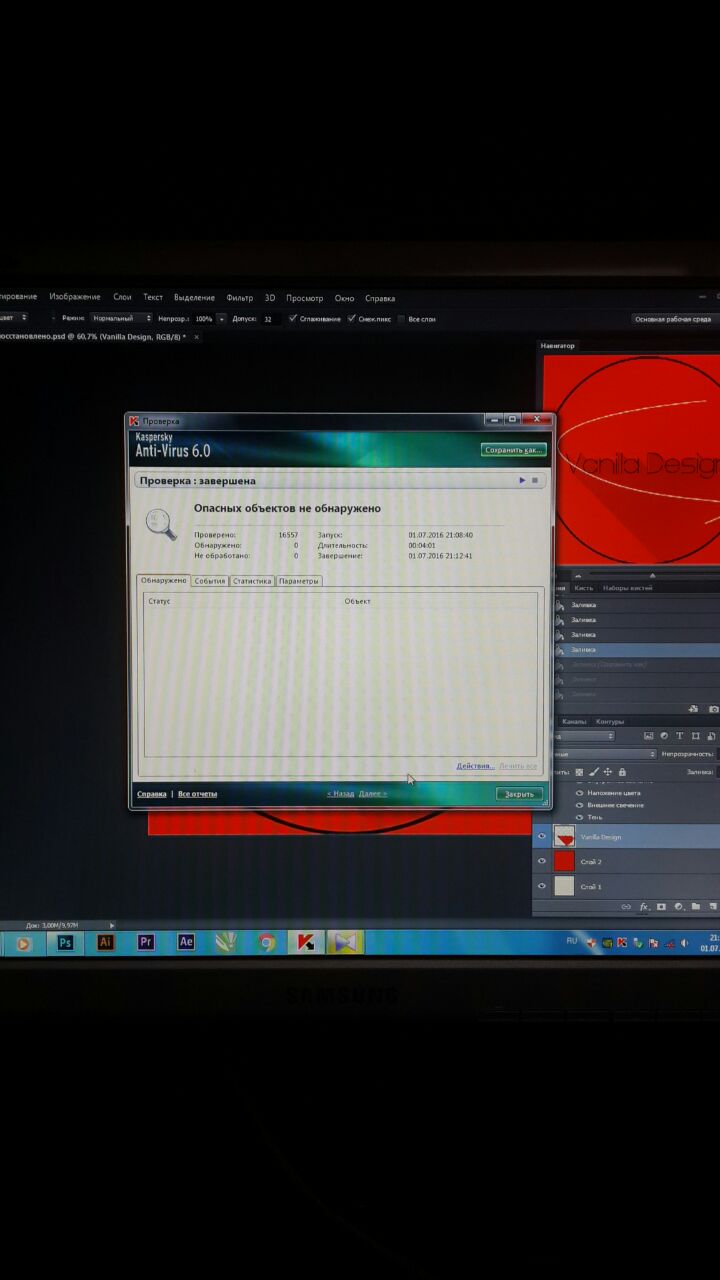Image resolution: width=720 pixels, height=1280 pixels.
Task: Toggle the Все слои checkbox
Action: click(x=400, y=319)
